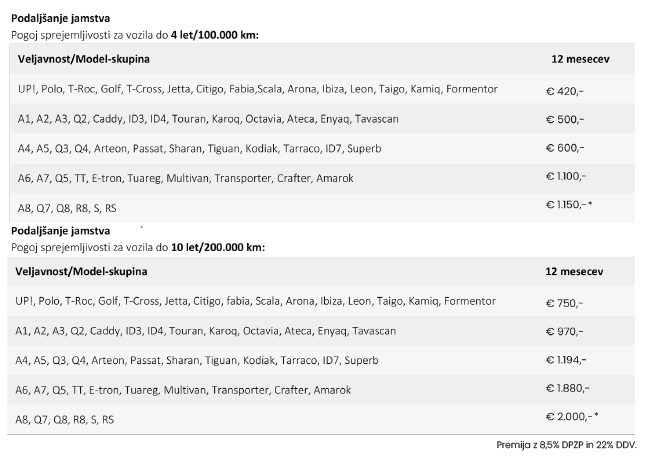Click the € 2.000,- price with asterisk
Screen dimensions: 653x459
click(572, 415)
